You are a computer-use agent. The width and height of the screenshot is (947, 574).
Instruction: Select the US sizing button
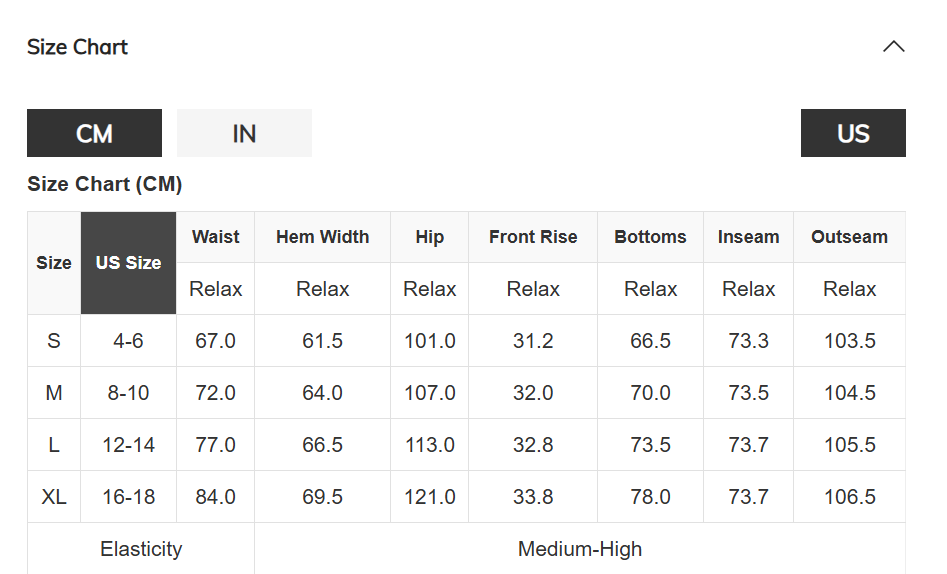point(853,133)
